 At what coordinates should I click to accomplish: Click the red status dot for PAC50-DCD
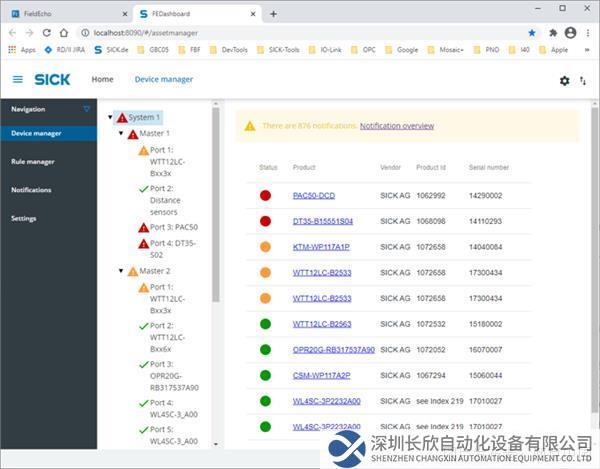point(265,195)
